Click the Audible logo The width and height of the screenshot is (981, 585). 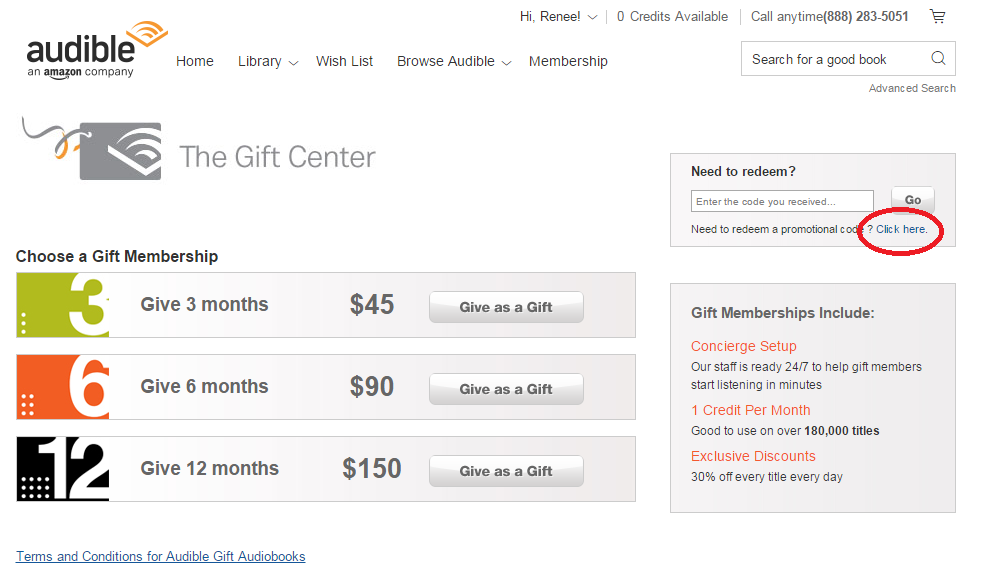click(96, 49)
